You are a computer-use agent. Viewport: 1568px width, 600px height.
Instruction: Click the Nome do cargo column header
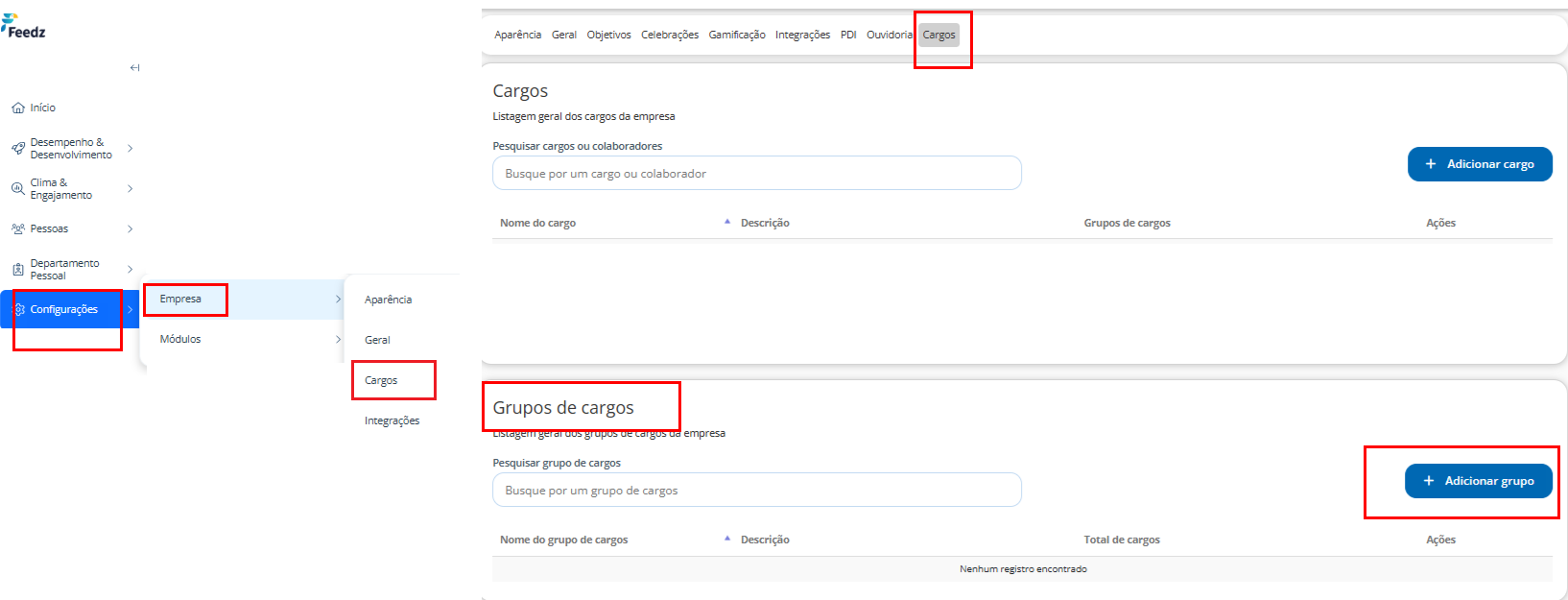coord(537,223)
